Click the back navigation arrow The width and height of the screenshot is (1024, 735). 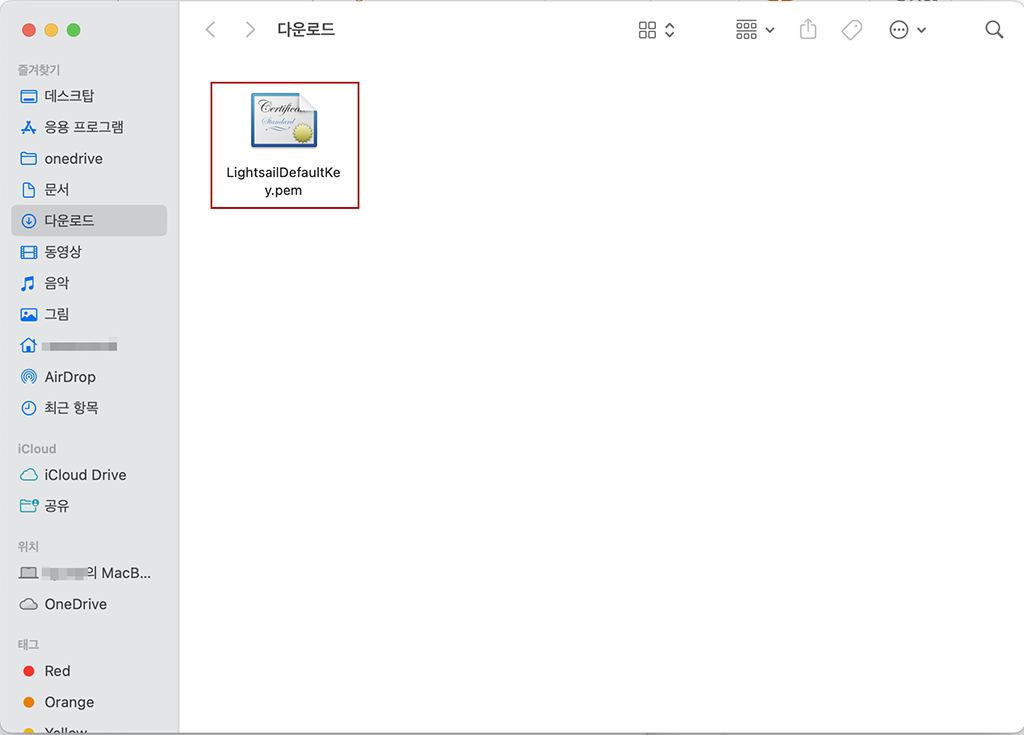210,30
